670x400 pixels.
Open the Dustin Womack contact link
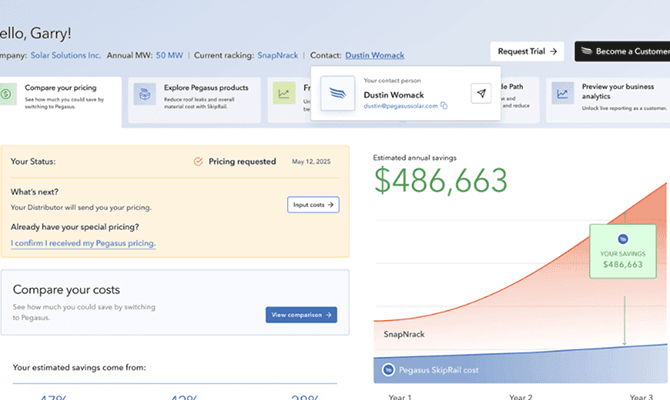point(374,57)
